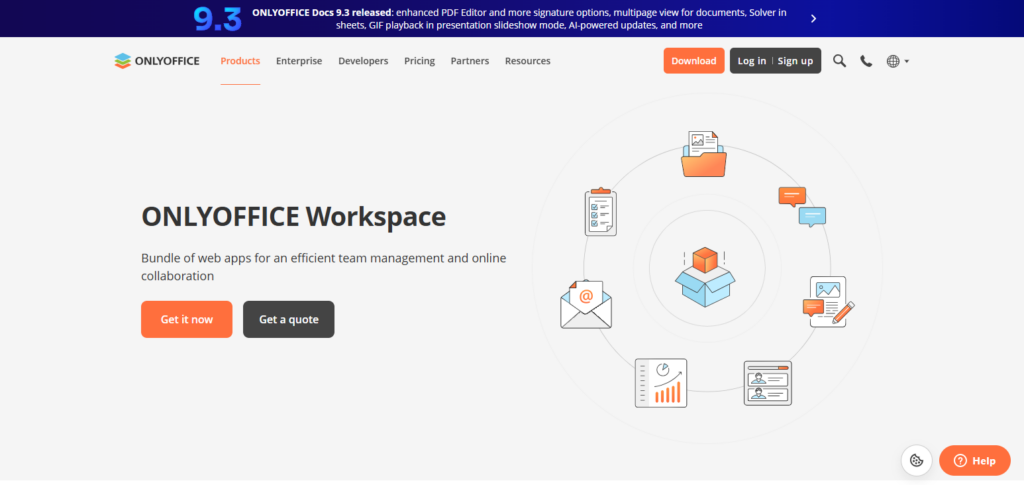Open the Developers menu

(363, 61)
